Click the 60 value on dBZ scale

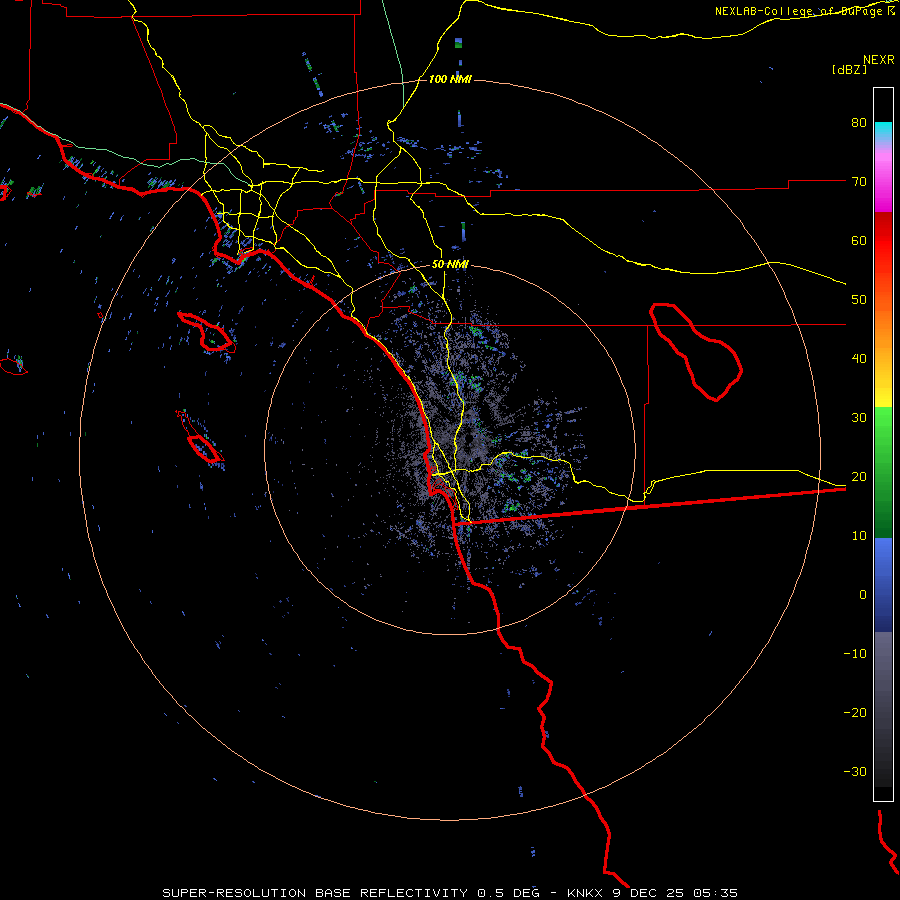(x=859, y=240)
